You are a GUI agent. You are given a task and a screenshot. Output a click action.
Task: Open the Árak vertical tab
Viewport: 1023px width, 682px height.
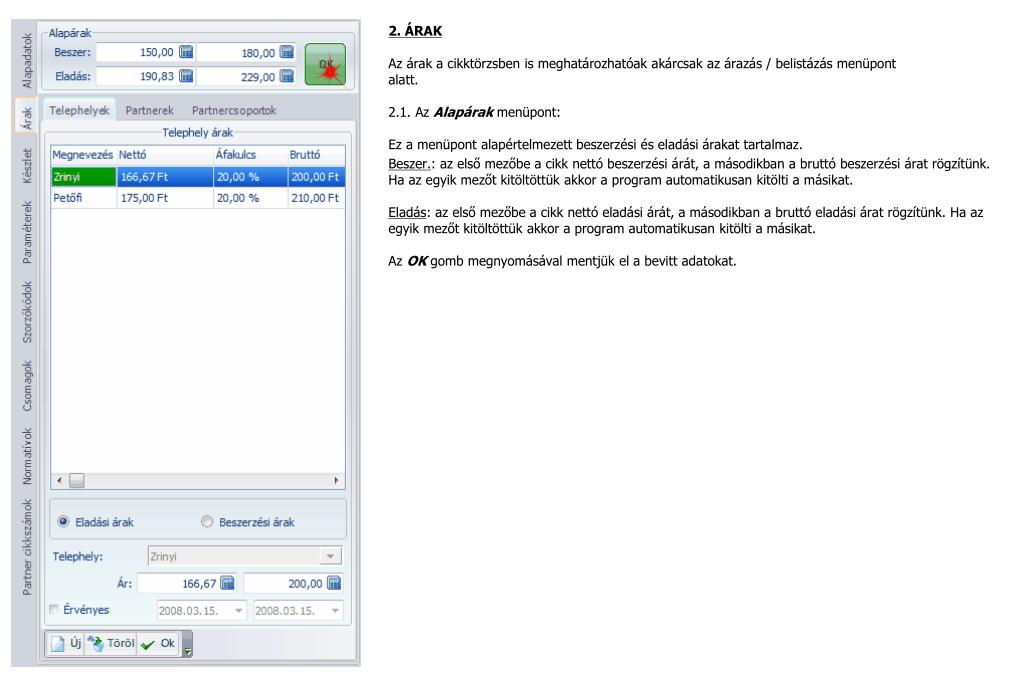click(27, 117)
